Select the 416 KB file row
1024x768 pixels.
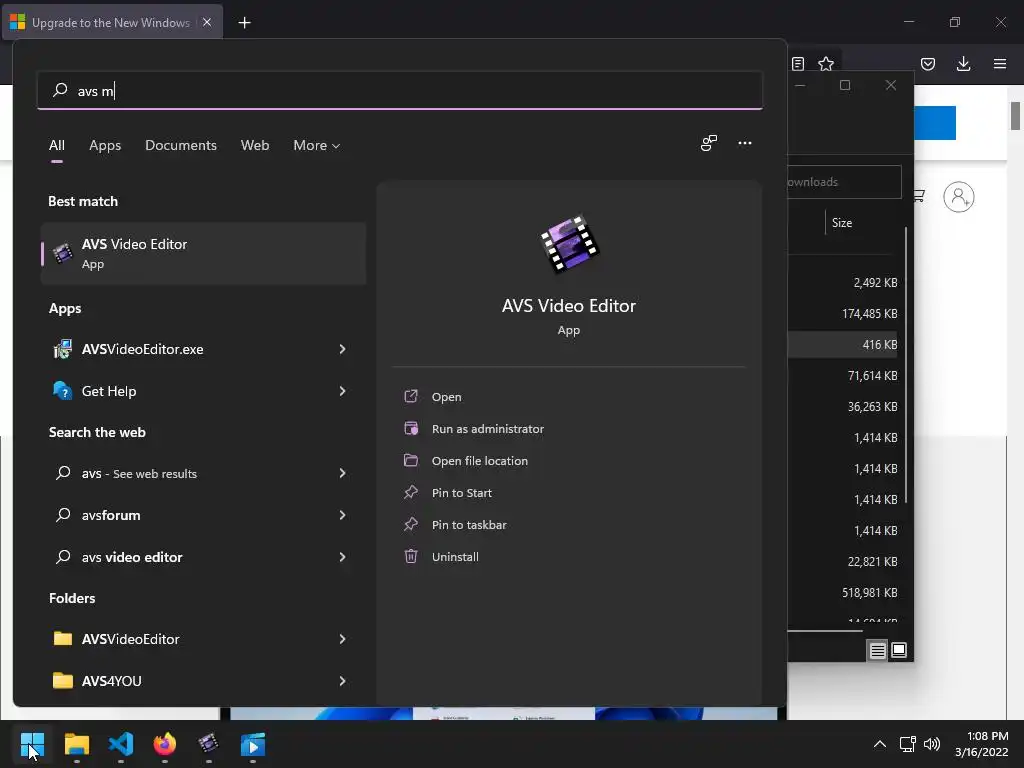pyautogui.click(x=844, y=344)
